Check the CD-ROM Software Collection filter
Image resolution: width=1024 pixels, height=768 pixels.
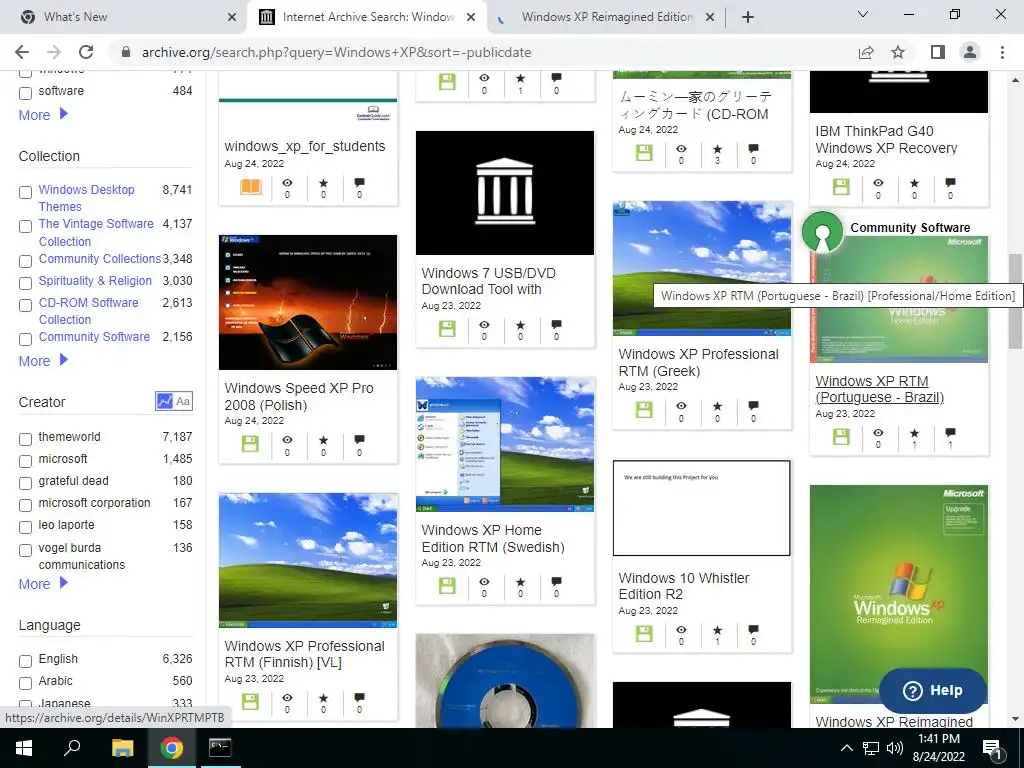click(25, 306)
